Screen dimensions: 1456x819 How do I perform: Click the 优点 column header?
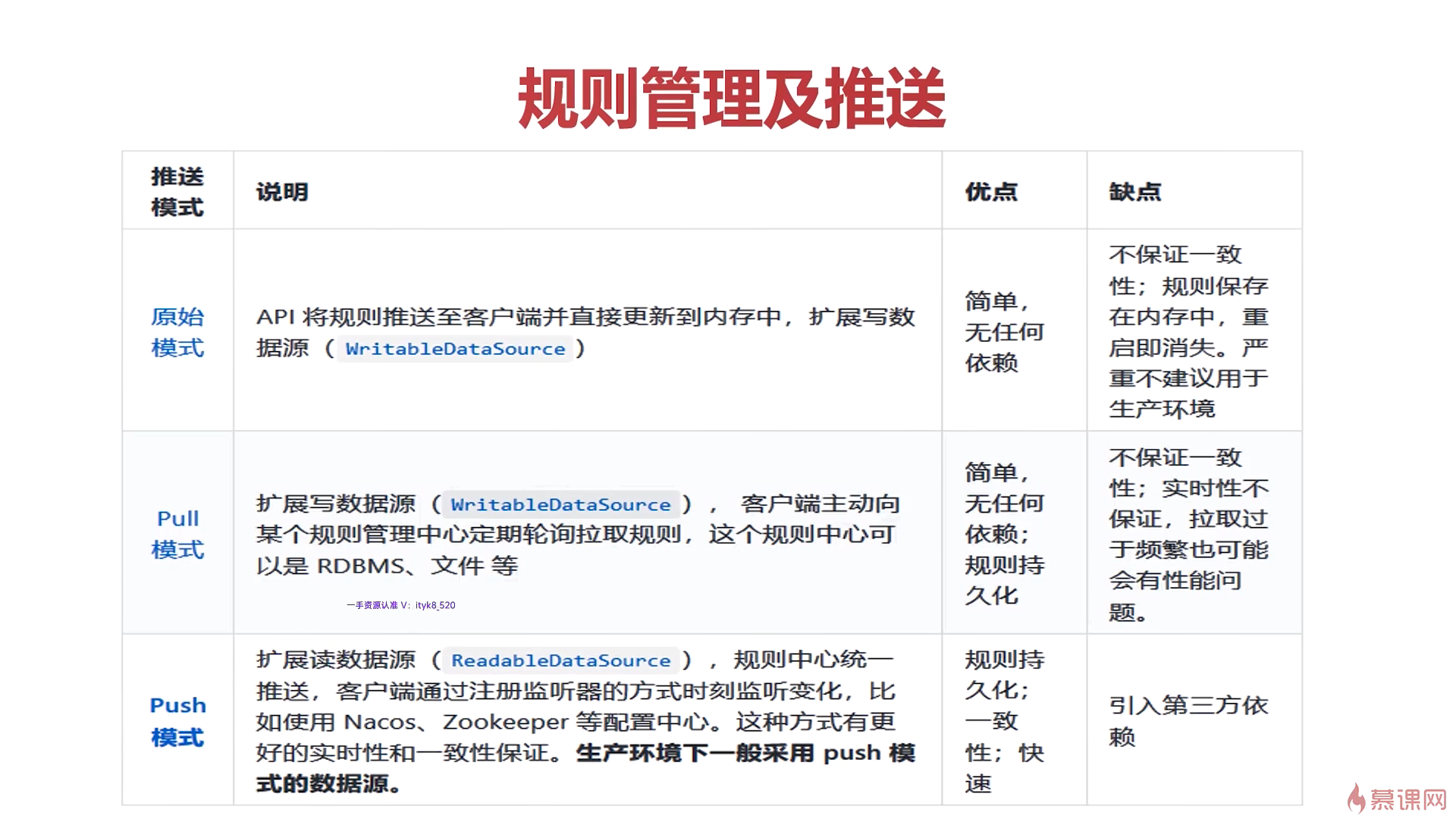990,192
